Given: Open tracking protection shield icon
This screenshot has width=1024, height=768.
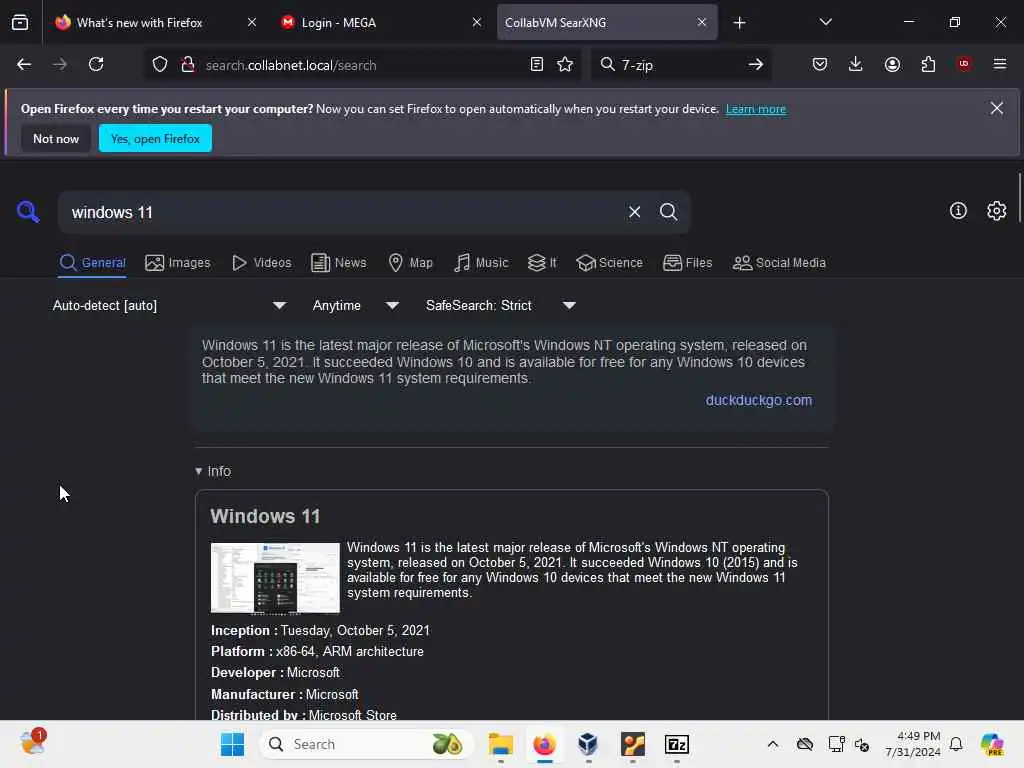Looking at the screenshot, I should [160, 65].
